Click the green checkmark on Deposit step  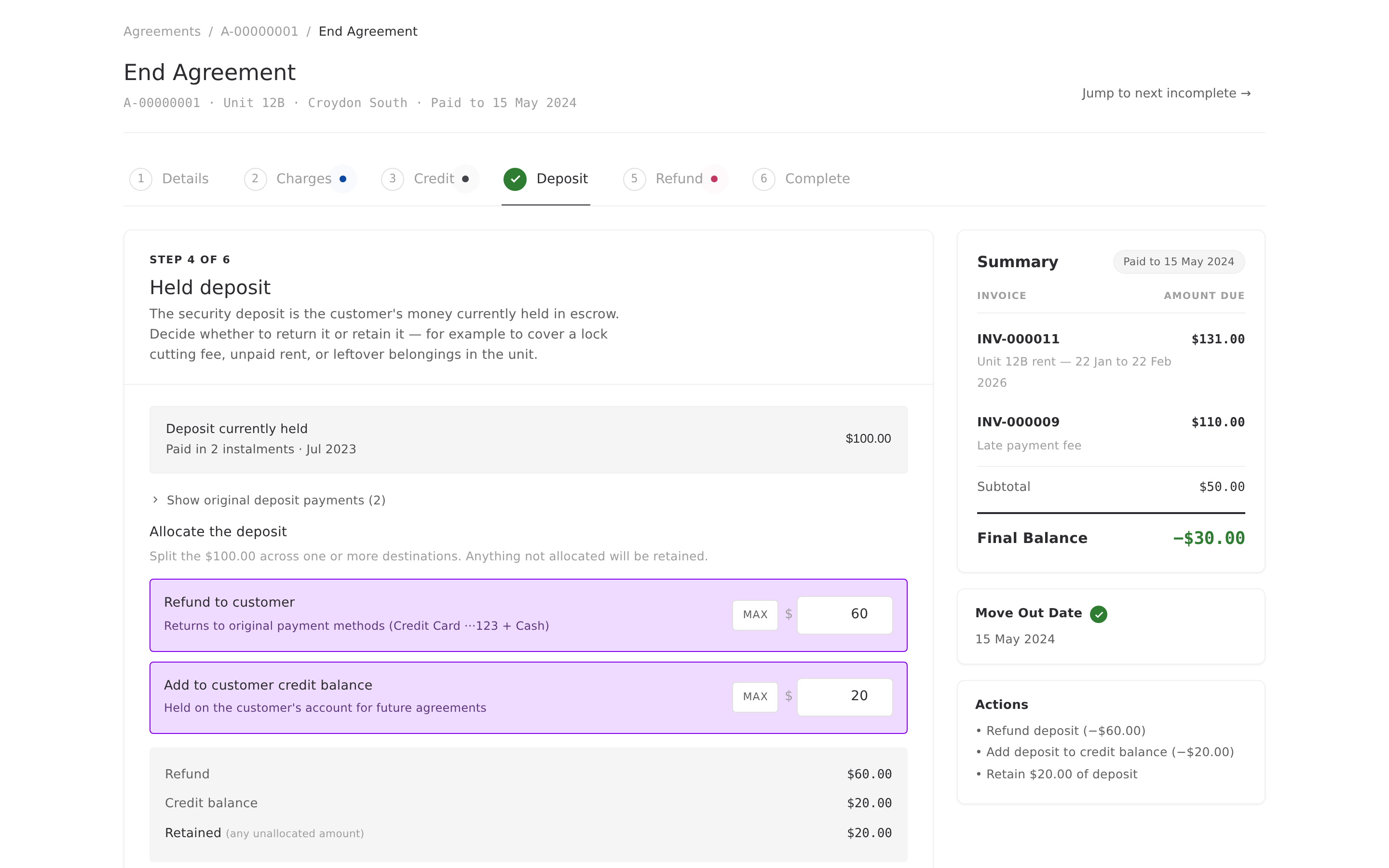(515, 179)
